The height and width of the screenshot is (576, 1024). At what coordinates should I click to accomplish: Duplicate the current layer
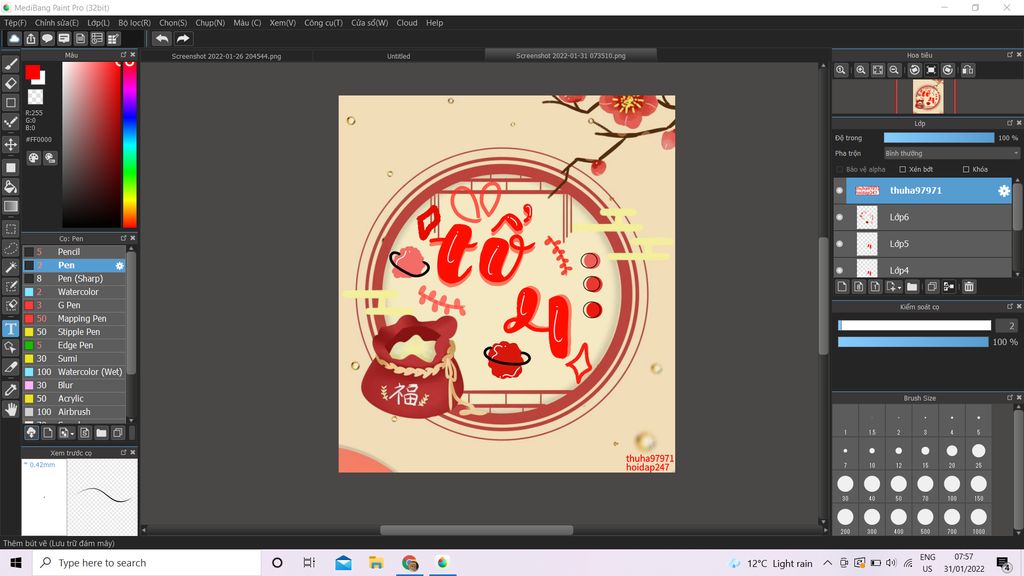[x=932, y=287]
